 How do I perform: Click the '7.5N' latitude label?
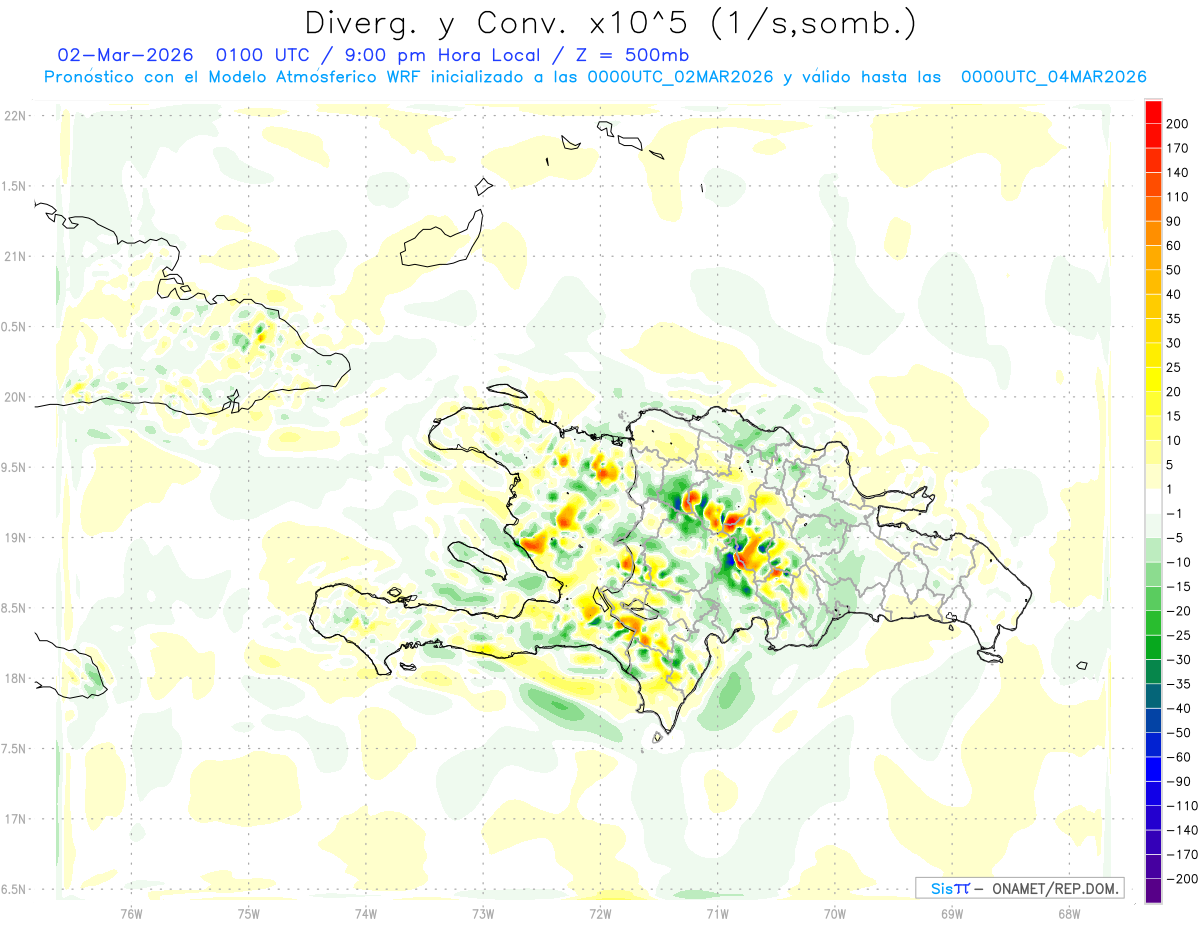point(15,749)
